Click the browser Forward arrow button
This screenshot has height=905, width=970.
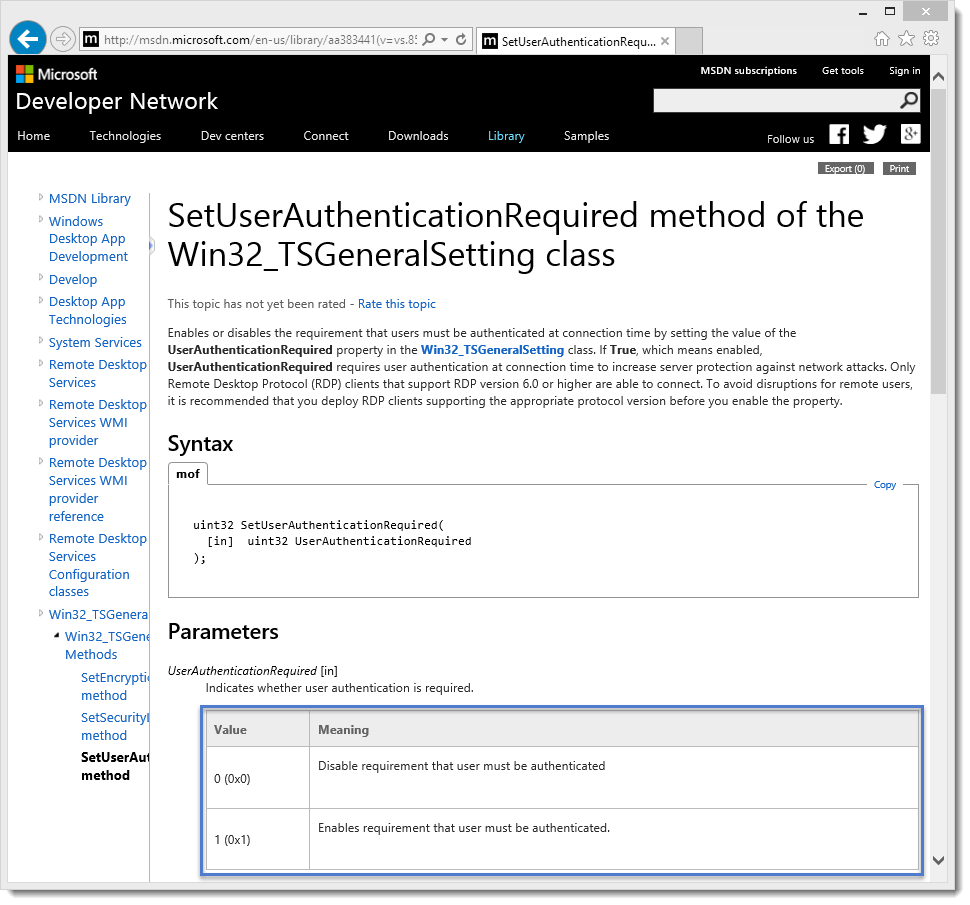(x=62, y=40)
